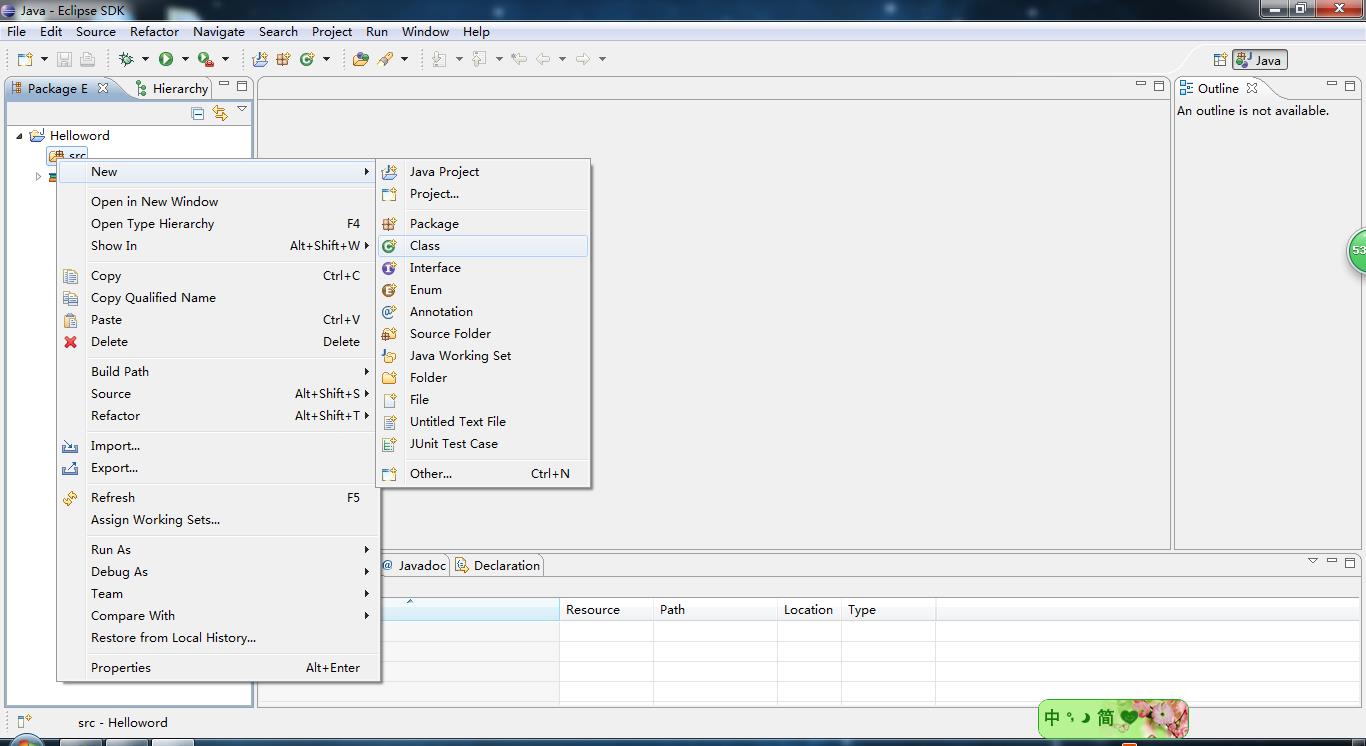
Task: Open the New Java Class dropdown arrow
Action: click(327, 59)
